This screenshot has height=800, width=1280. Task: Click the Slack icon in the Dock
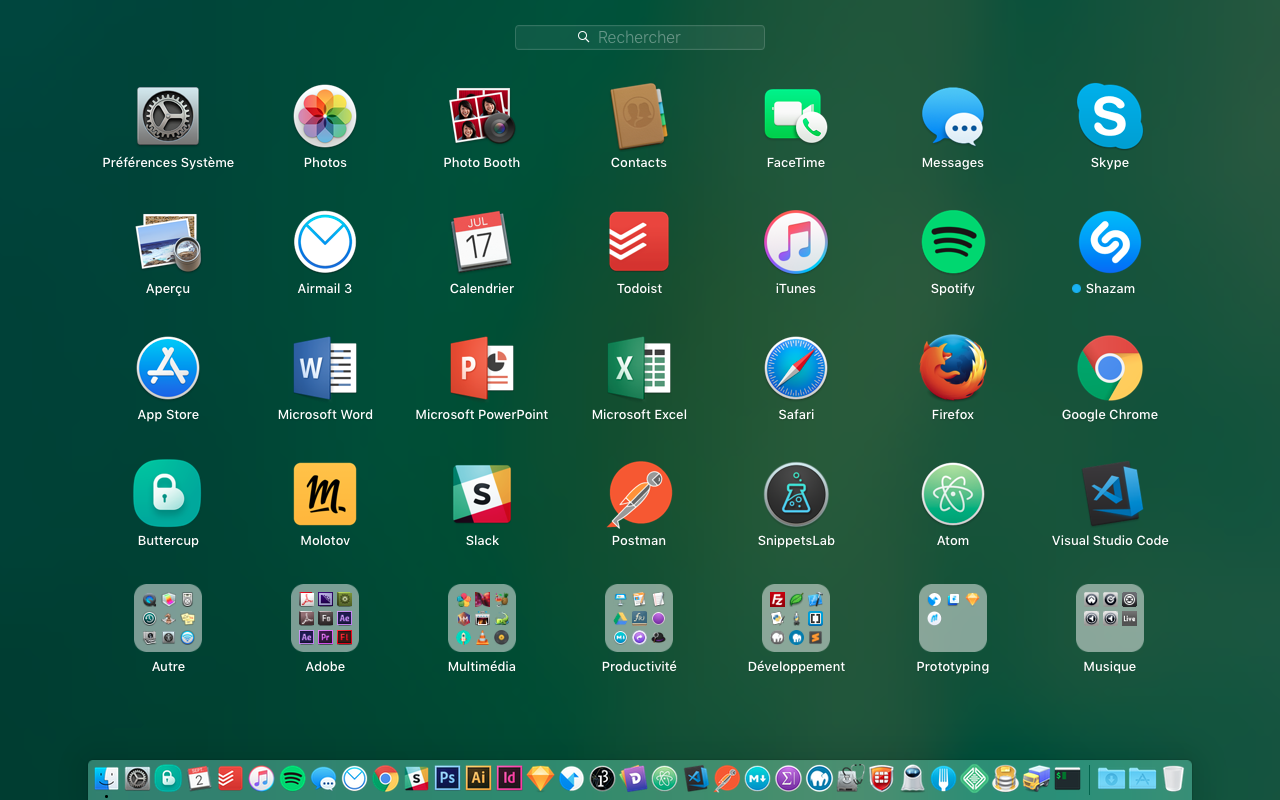(x=416, y=778)
